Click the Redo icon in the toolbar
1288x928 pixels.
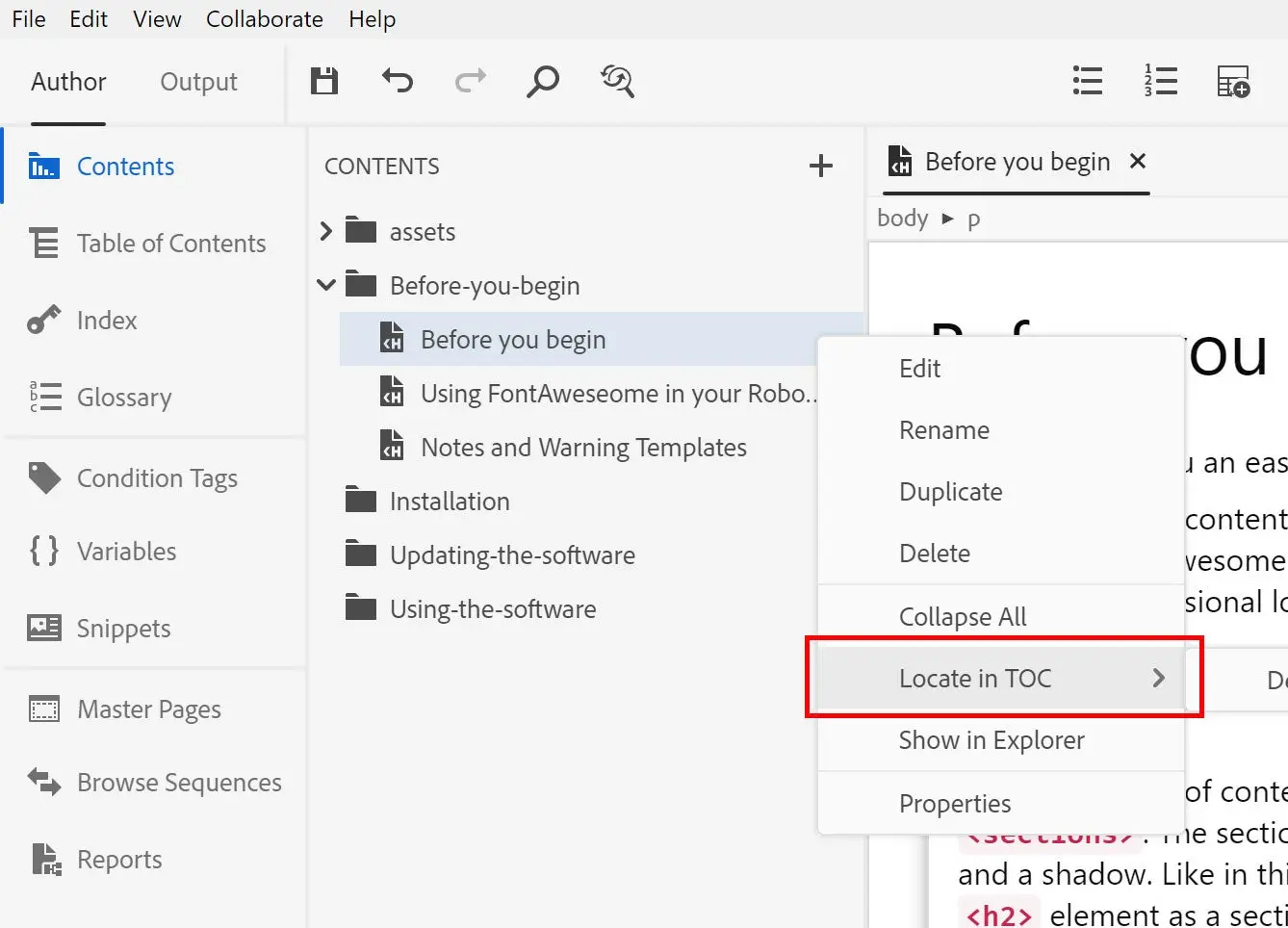(471, 82)
